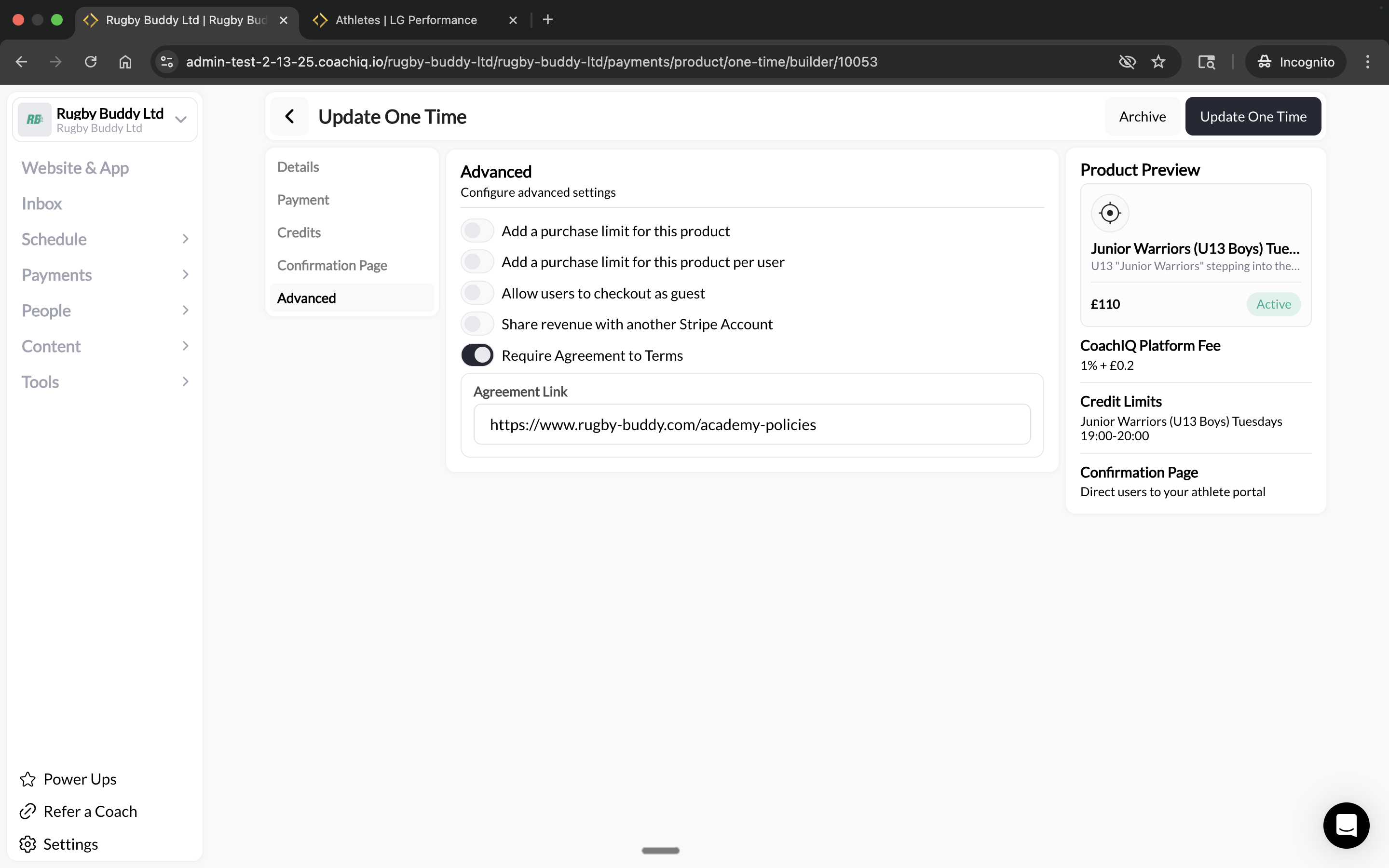
Task: Click the Refer a Coach link icon
Action: (x=27, y=811)
